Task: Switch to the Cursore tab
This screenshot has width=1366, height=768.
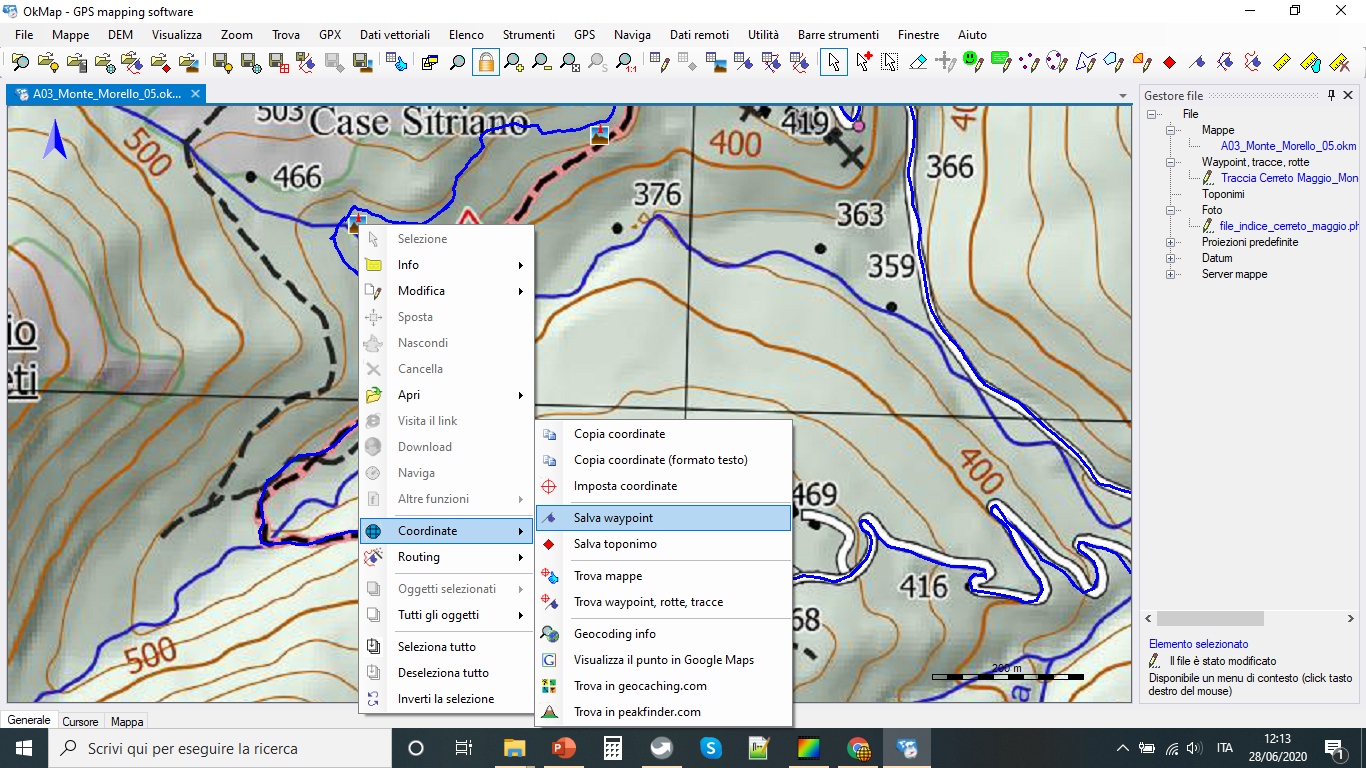Action: [x=81, y=721]
